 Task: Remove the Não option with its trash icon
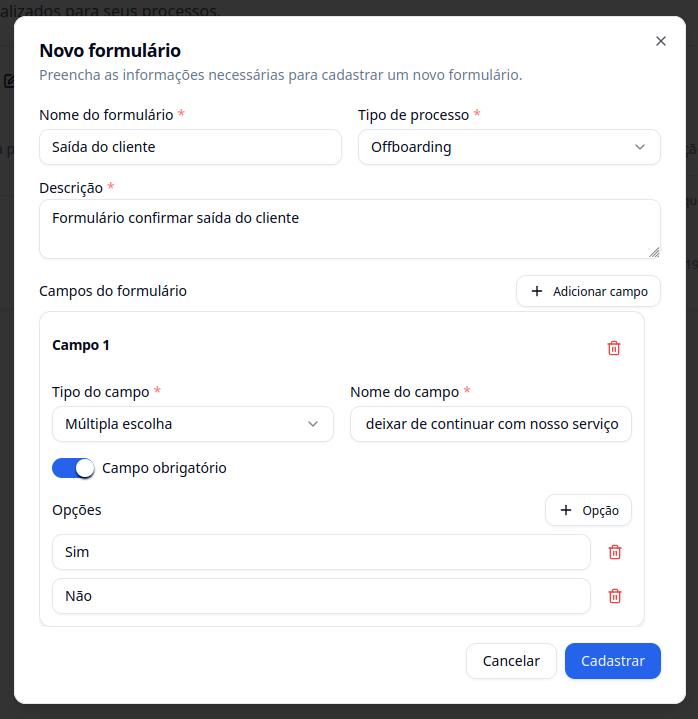click(x=615, y=596)
